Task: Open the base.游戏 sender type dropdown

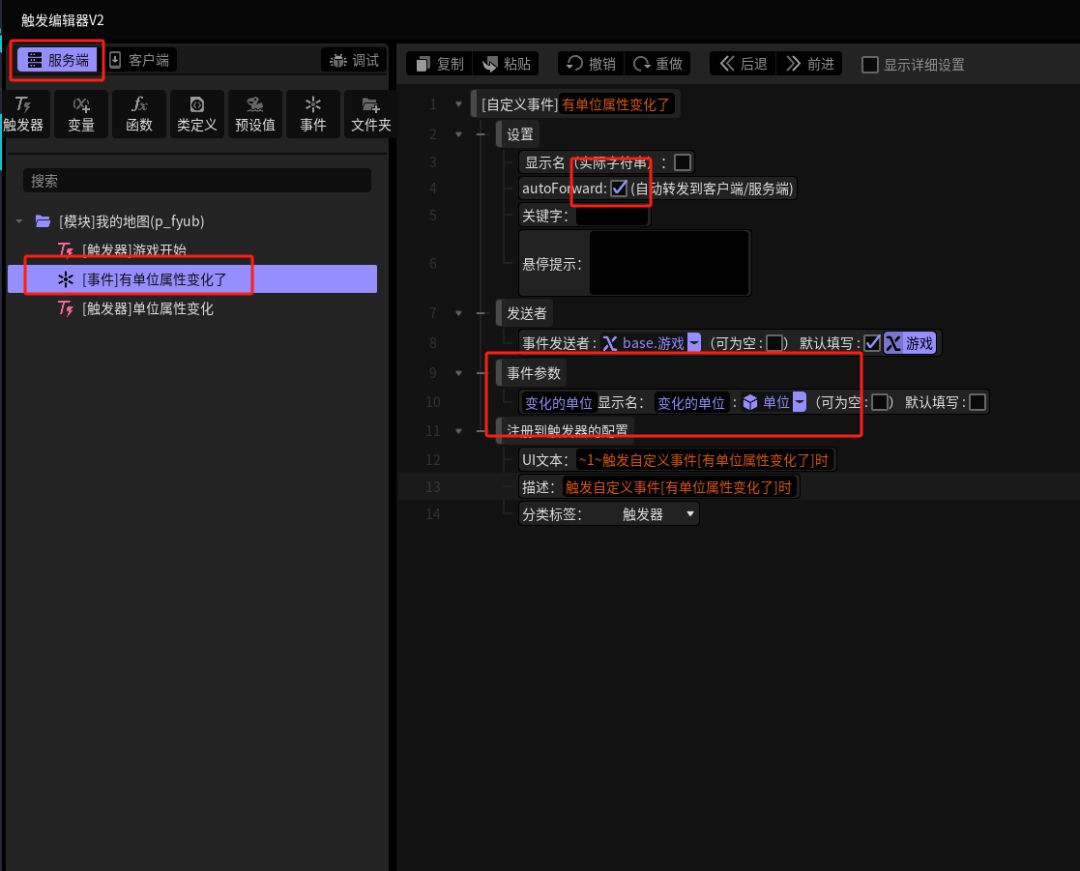Action: point(694,343)
